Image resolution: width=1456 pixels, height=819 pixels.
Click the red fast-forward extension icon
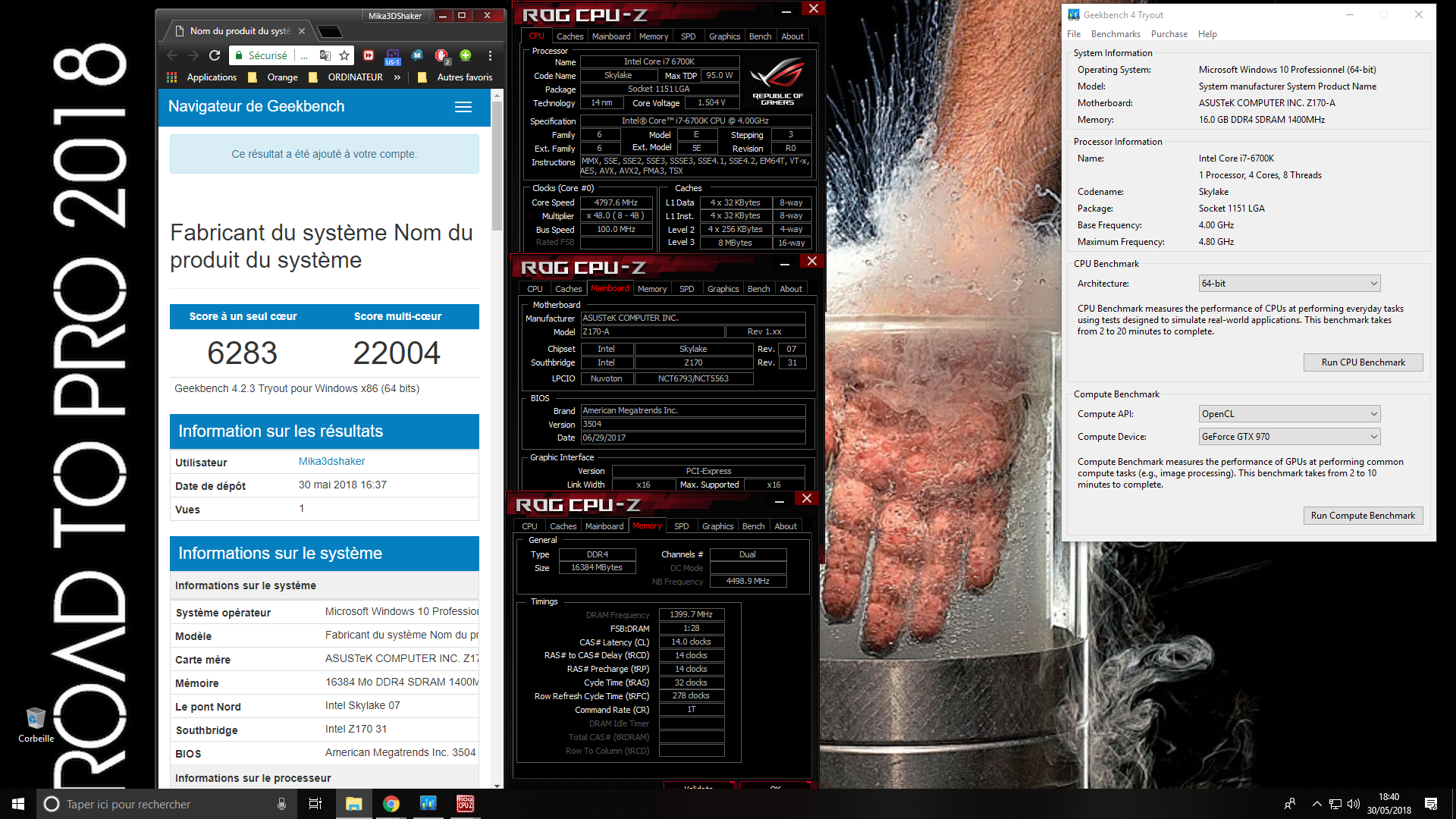click(x=369, y=55)
